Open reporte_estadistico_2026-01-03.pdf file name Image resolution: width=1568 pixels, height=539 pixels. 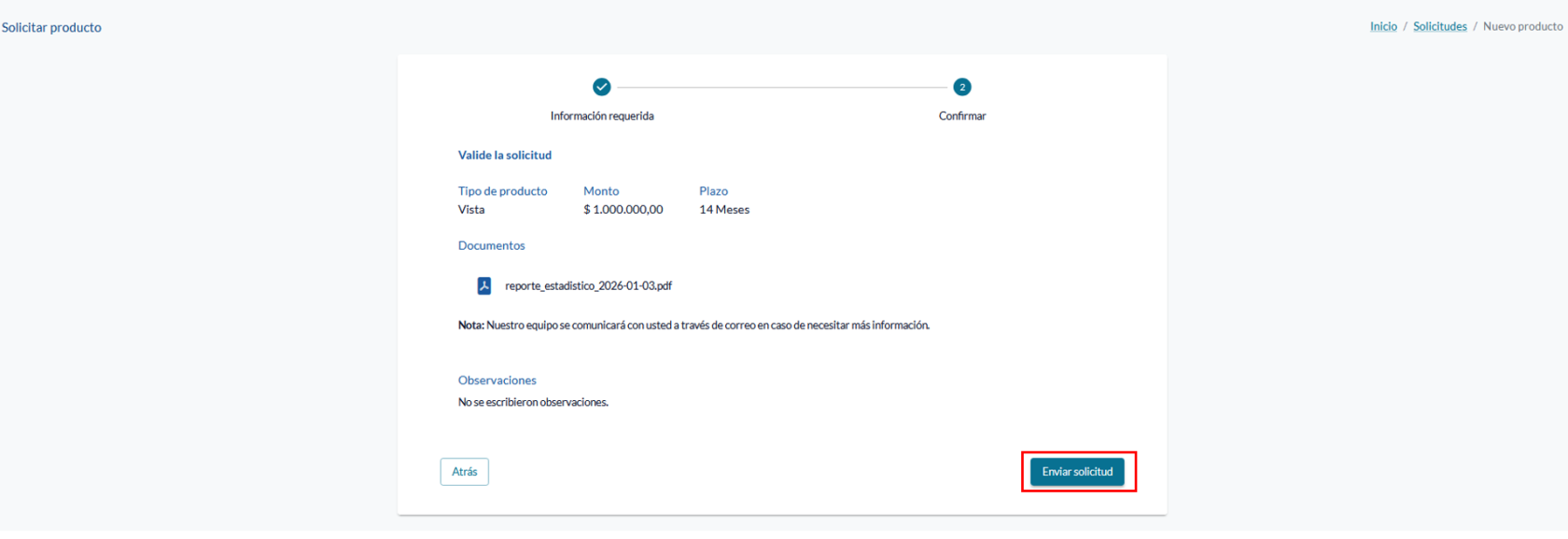click(588, 285)
